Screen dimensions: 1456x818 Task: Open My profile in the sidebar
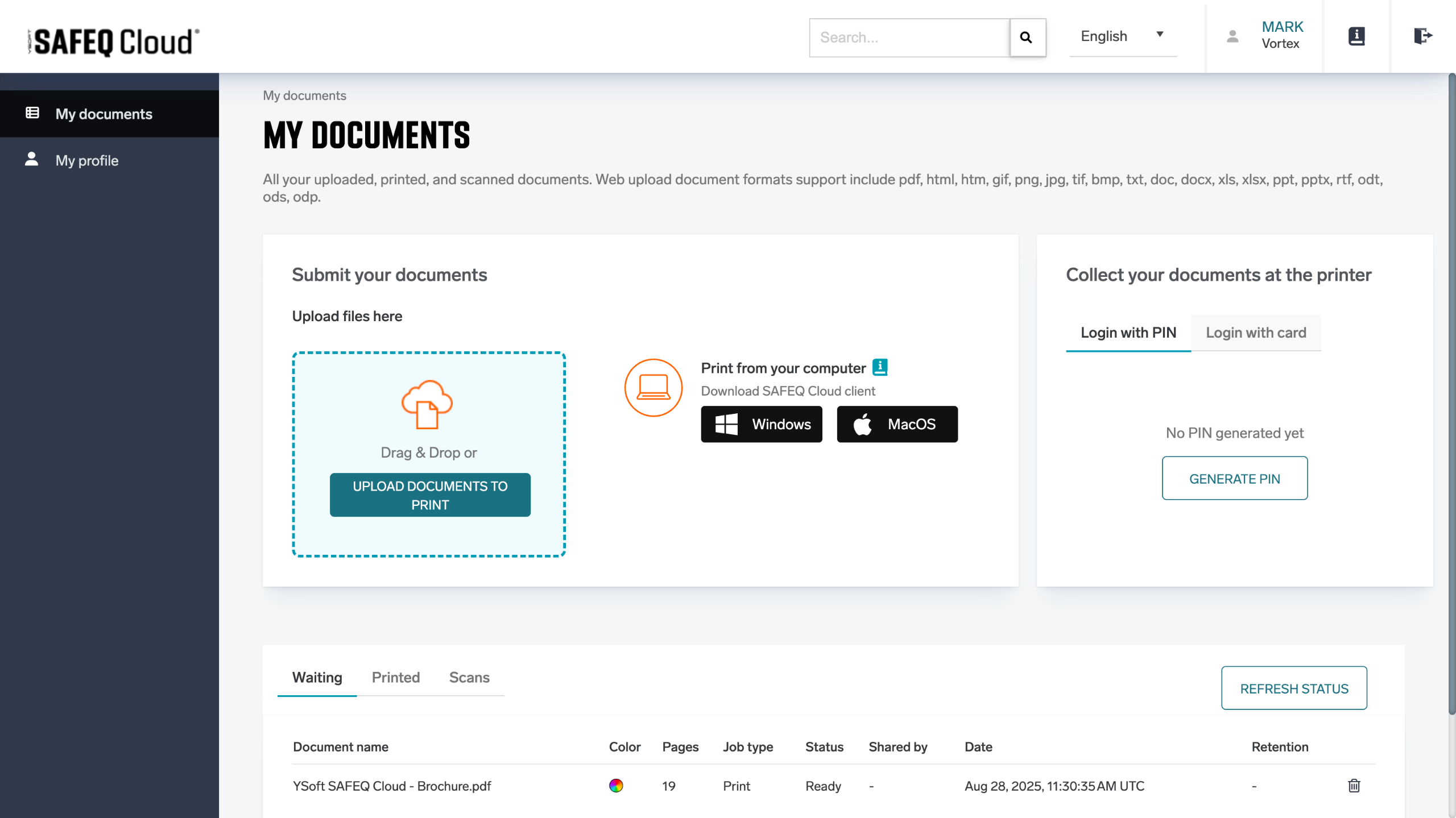(87, 160)
